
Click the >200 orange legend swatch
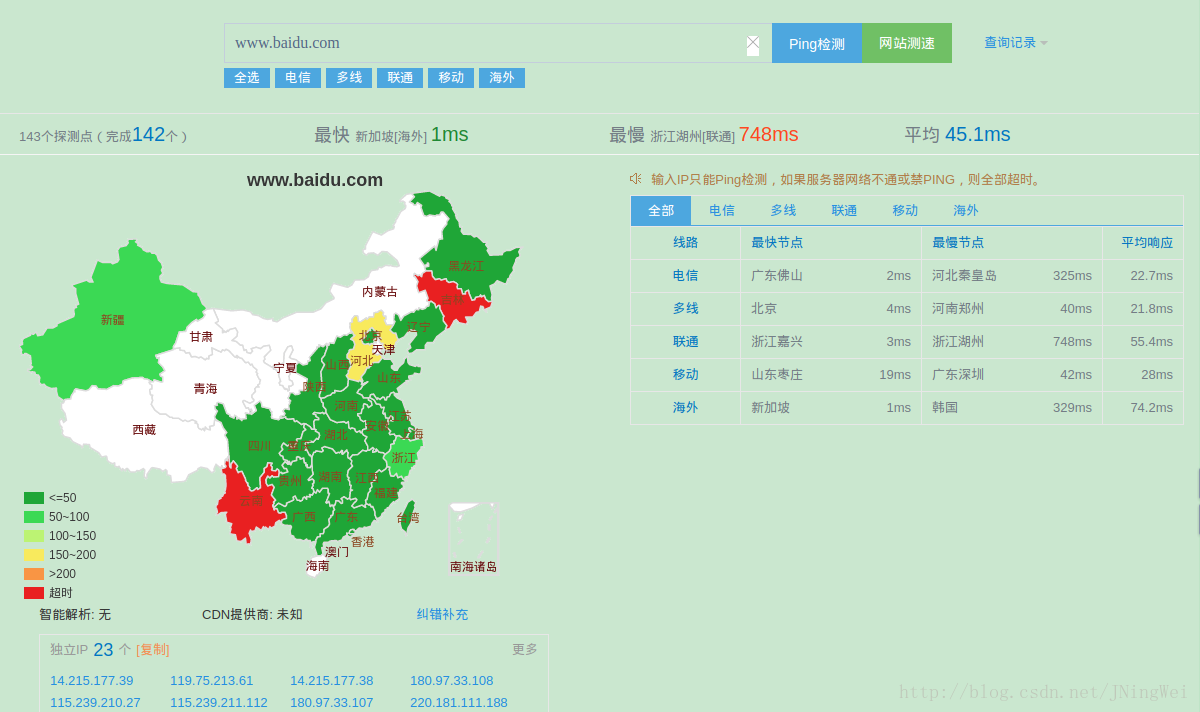click(x=34, y=574)
